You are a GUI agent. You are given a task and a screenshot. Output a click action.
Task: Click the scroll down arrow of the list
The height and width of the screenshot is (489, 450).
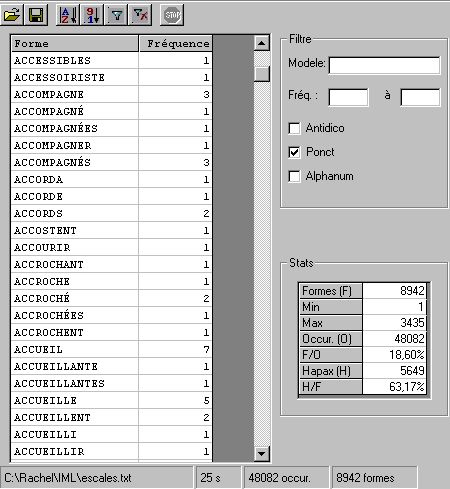point(262,453)
